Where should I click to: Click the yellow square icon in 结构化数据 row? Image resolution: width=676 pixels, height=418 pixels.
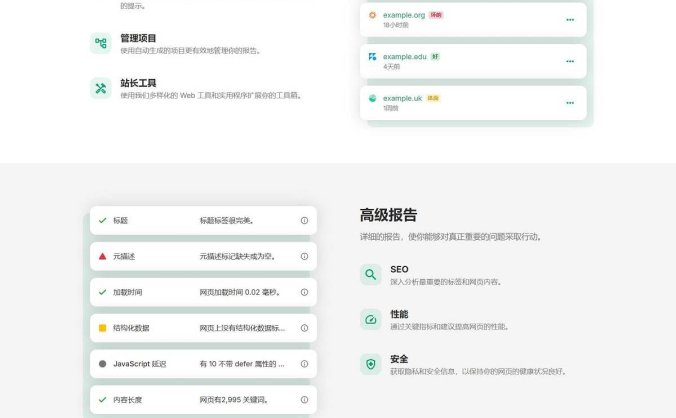tap(102, 328)
